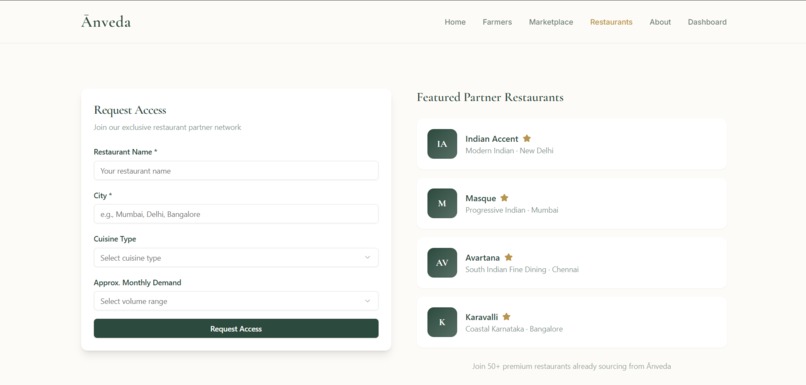The width and height of the screenshot is (806, 385).
Task: Open Marketplace in the navigation
Action: 551,22
